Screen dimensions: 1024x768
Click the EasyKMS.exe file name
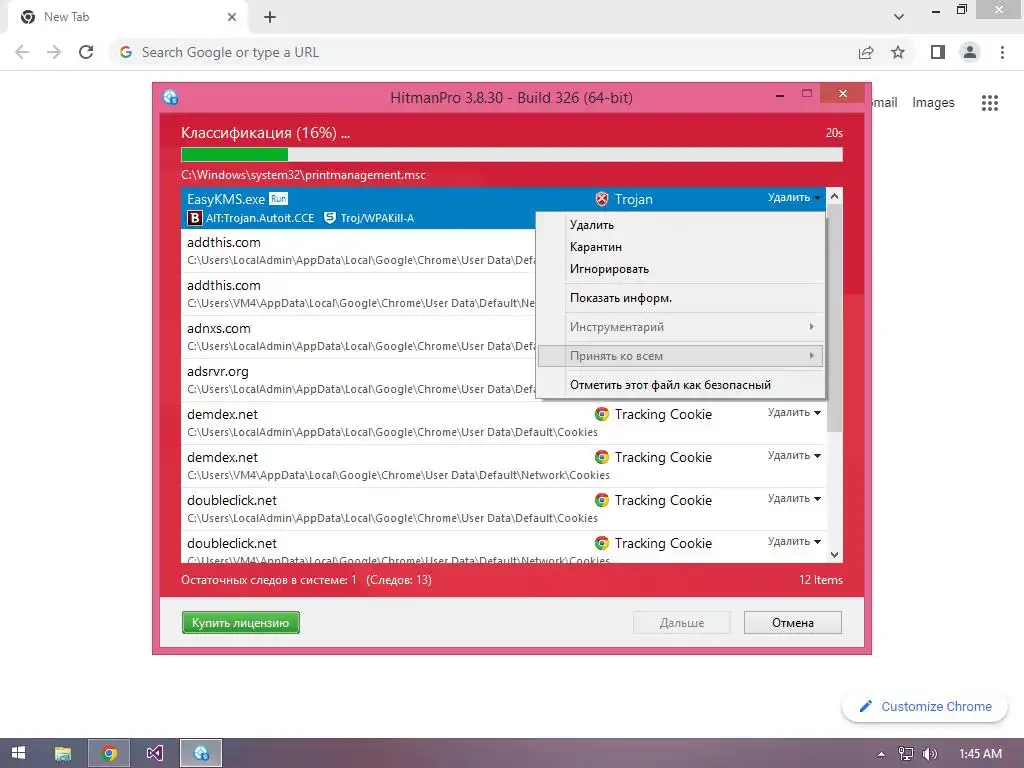click(226, 199)
